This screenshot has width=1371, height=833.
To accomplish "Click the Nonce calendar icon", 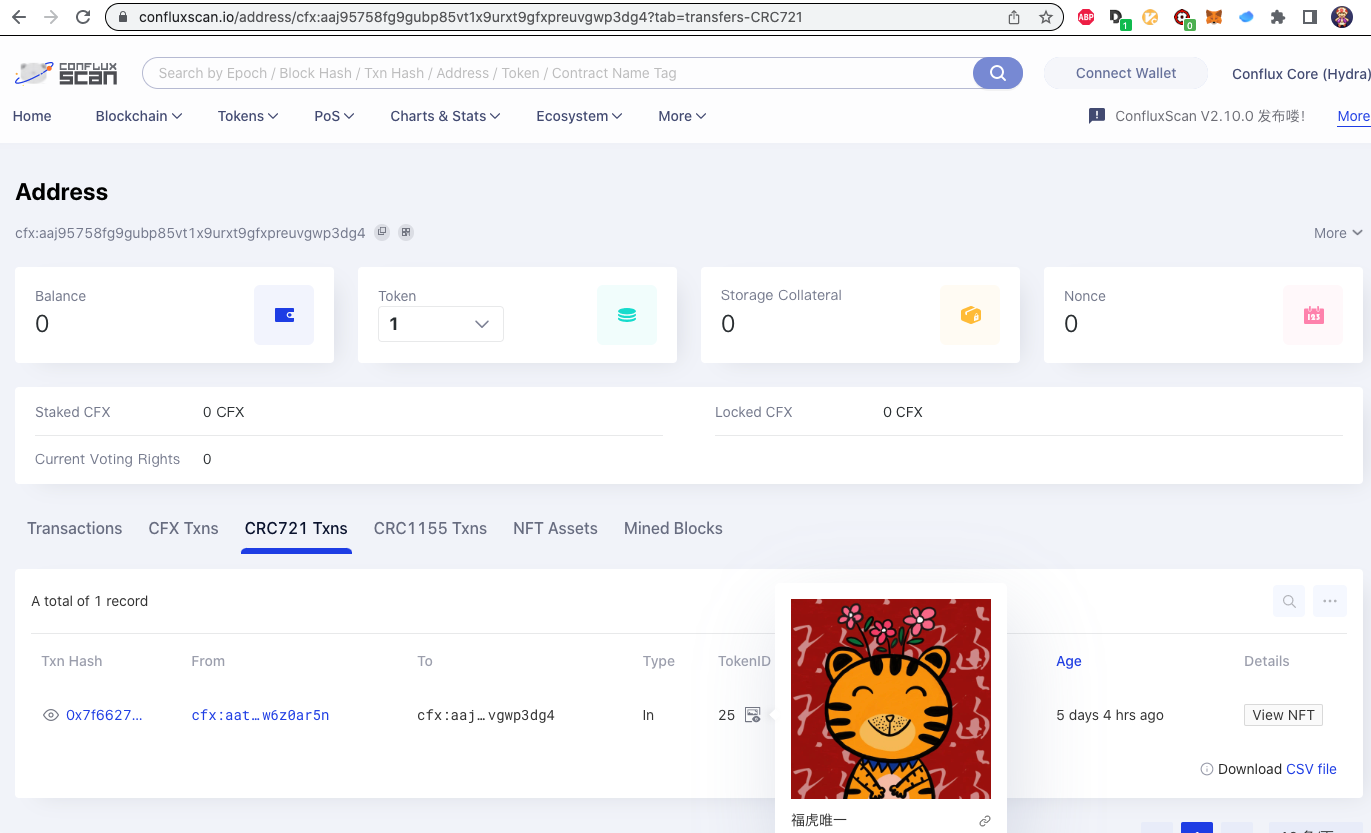I will (1313, 315).
